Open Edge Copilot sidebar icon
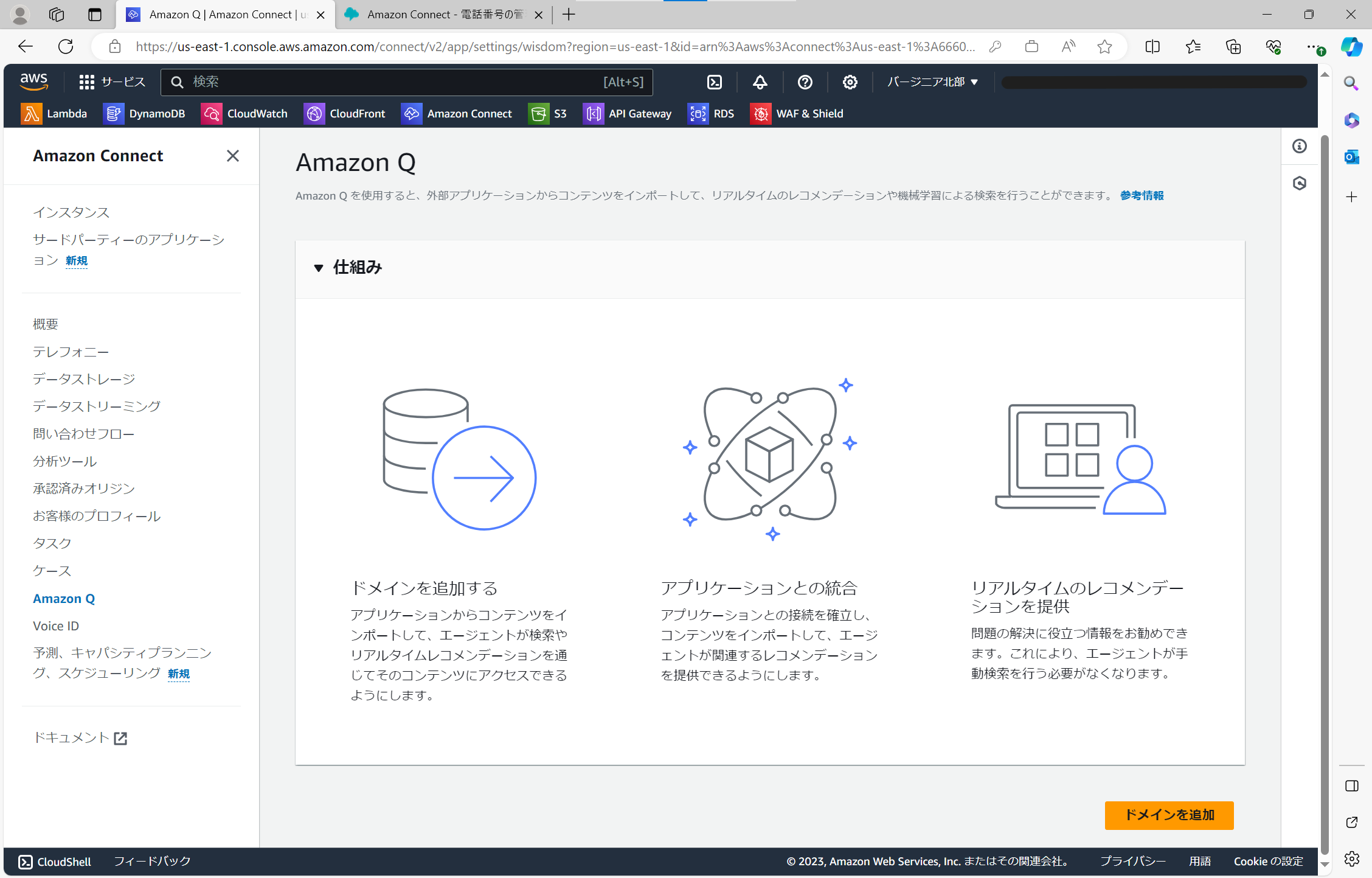This screenshot has width=1372, height=878. [1352, 47]
